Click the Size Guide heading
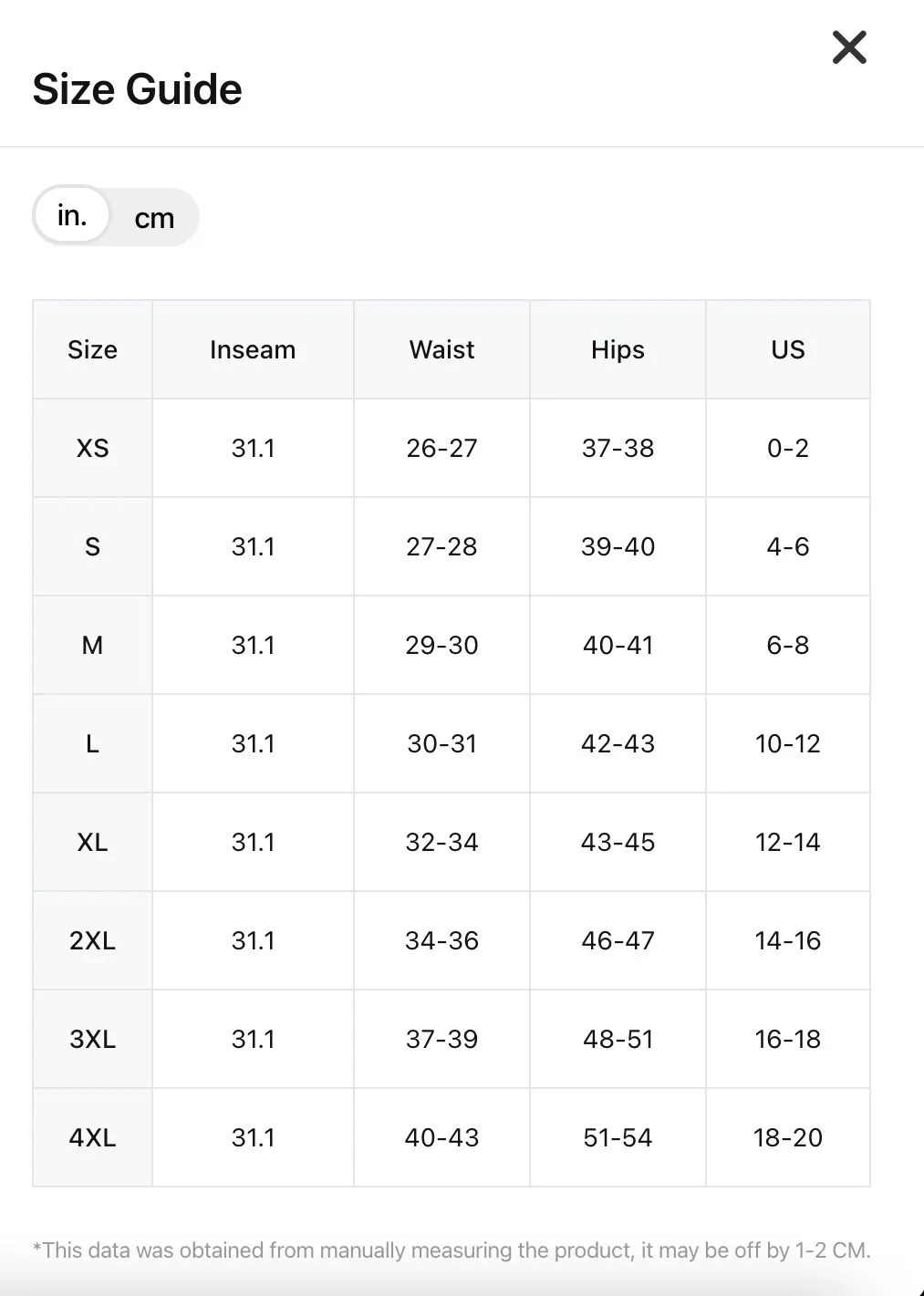Image resolution: width=924 pixels, height=1296 pixels. pyautogui.click(x=138, y=89)
